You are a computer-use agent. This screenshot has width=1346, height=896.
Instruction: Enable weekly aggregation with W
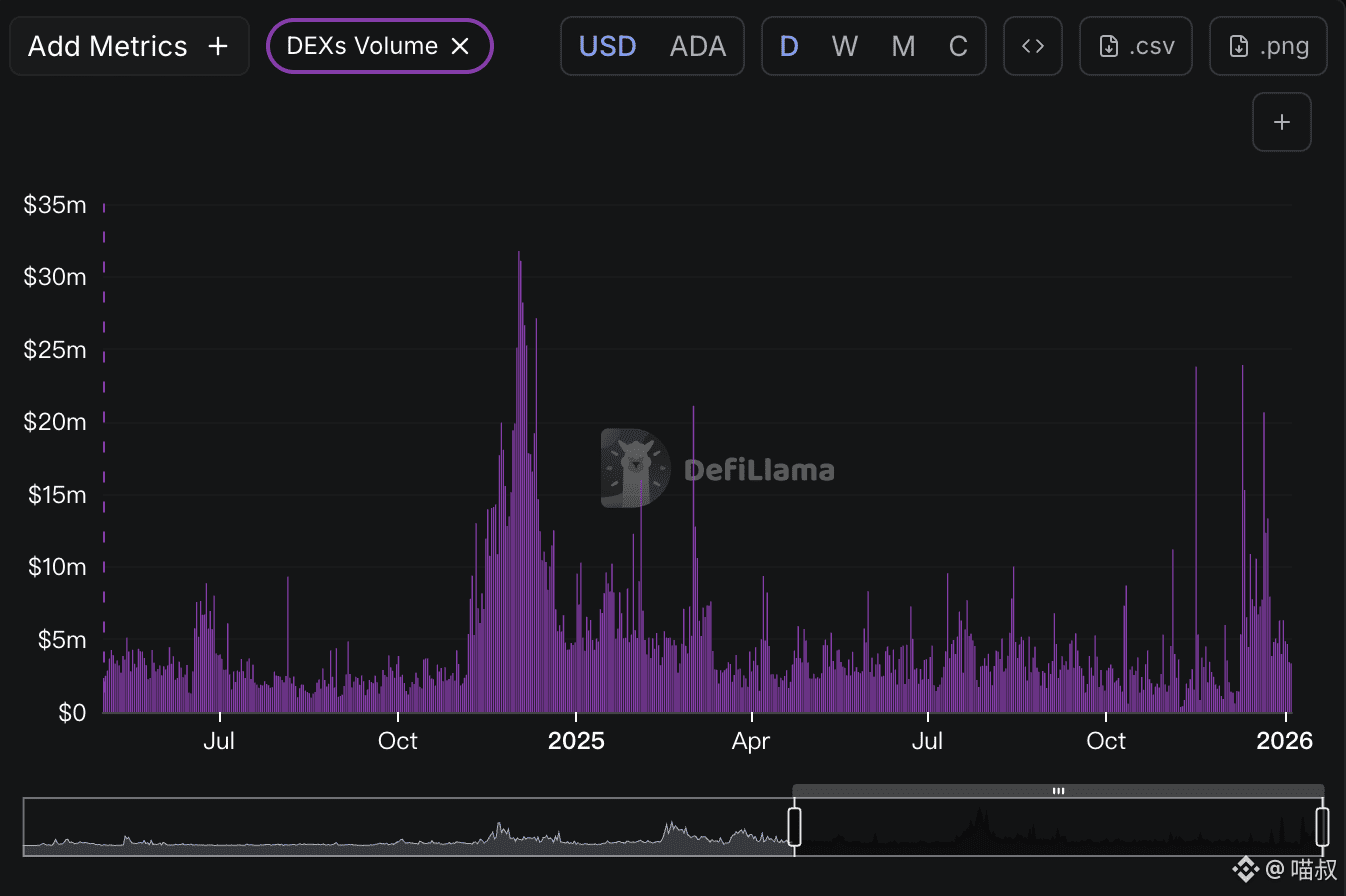tap(845, 46)
